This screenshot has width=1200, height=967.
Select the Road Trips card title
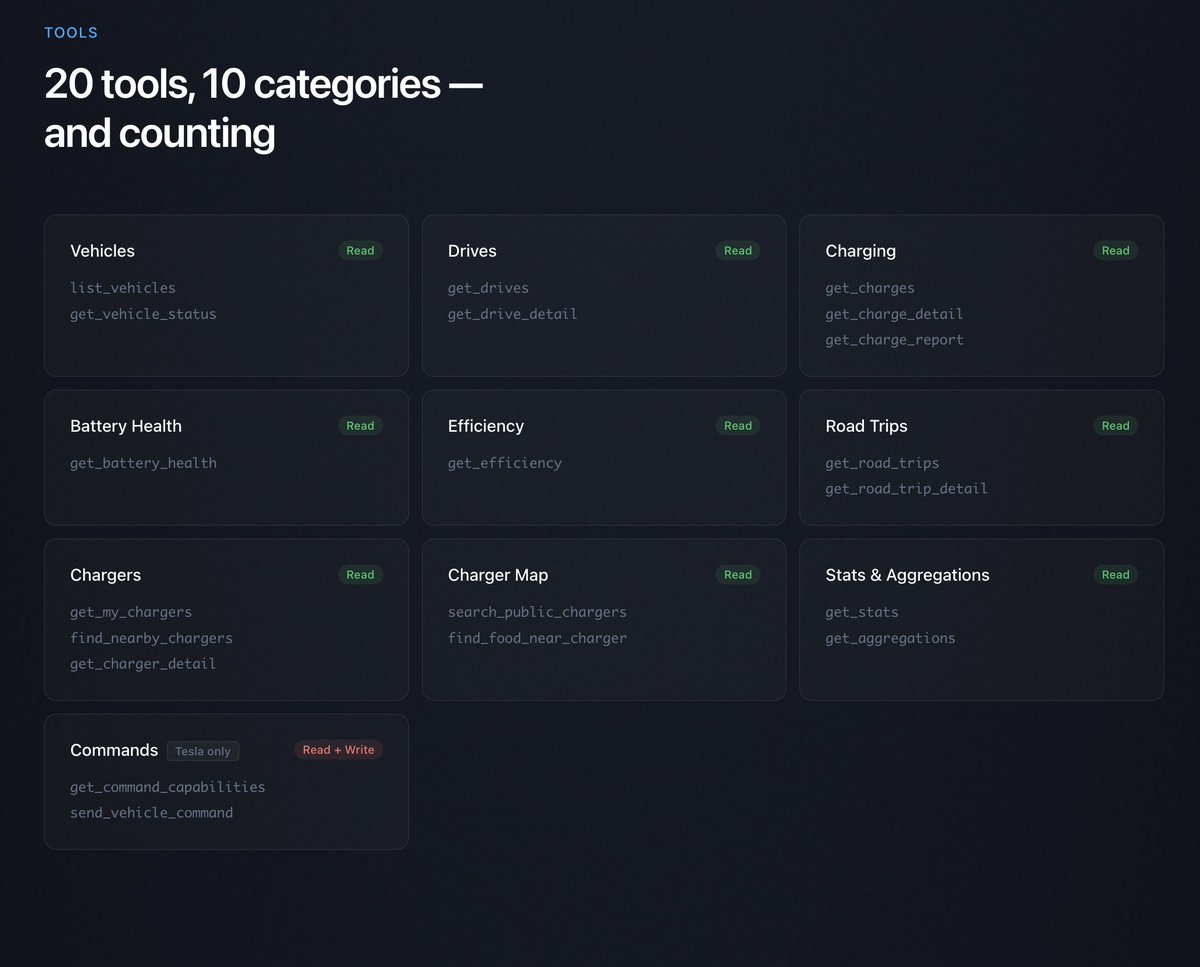(x=867, y=426)
